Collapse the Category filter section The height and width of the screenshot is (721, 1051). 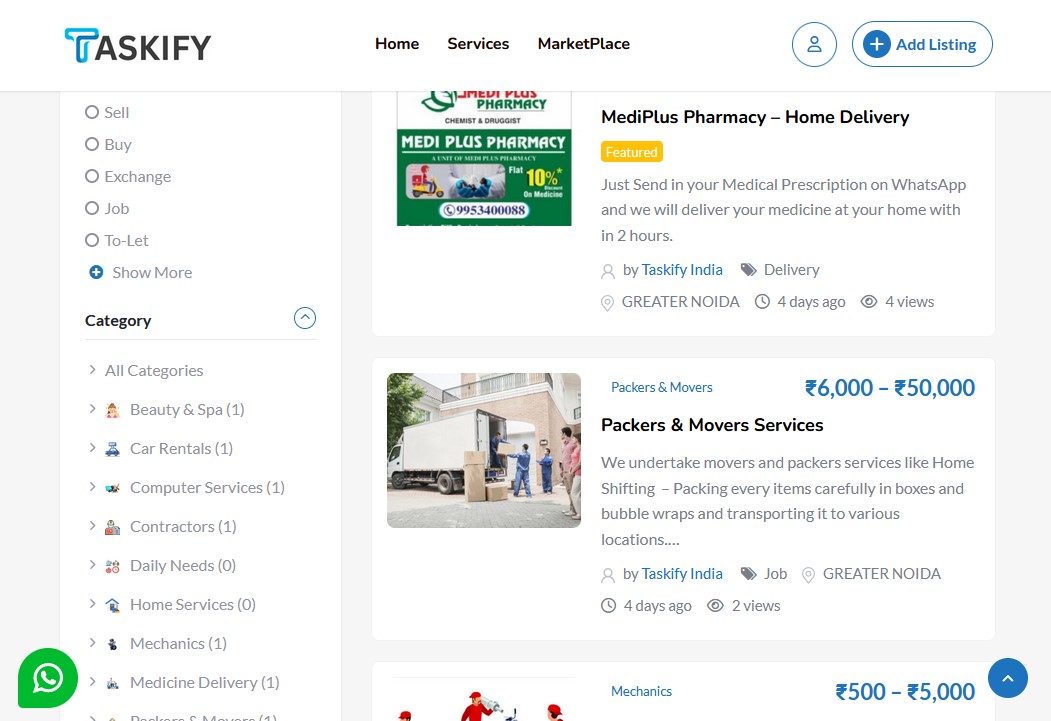pyautogui.click(x=305, y=318)
